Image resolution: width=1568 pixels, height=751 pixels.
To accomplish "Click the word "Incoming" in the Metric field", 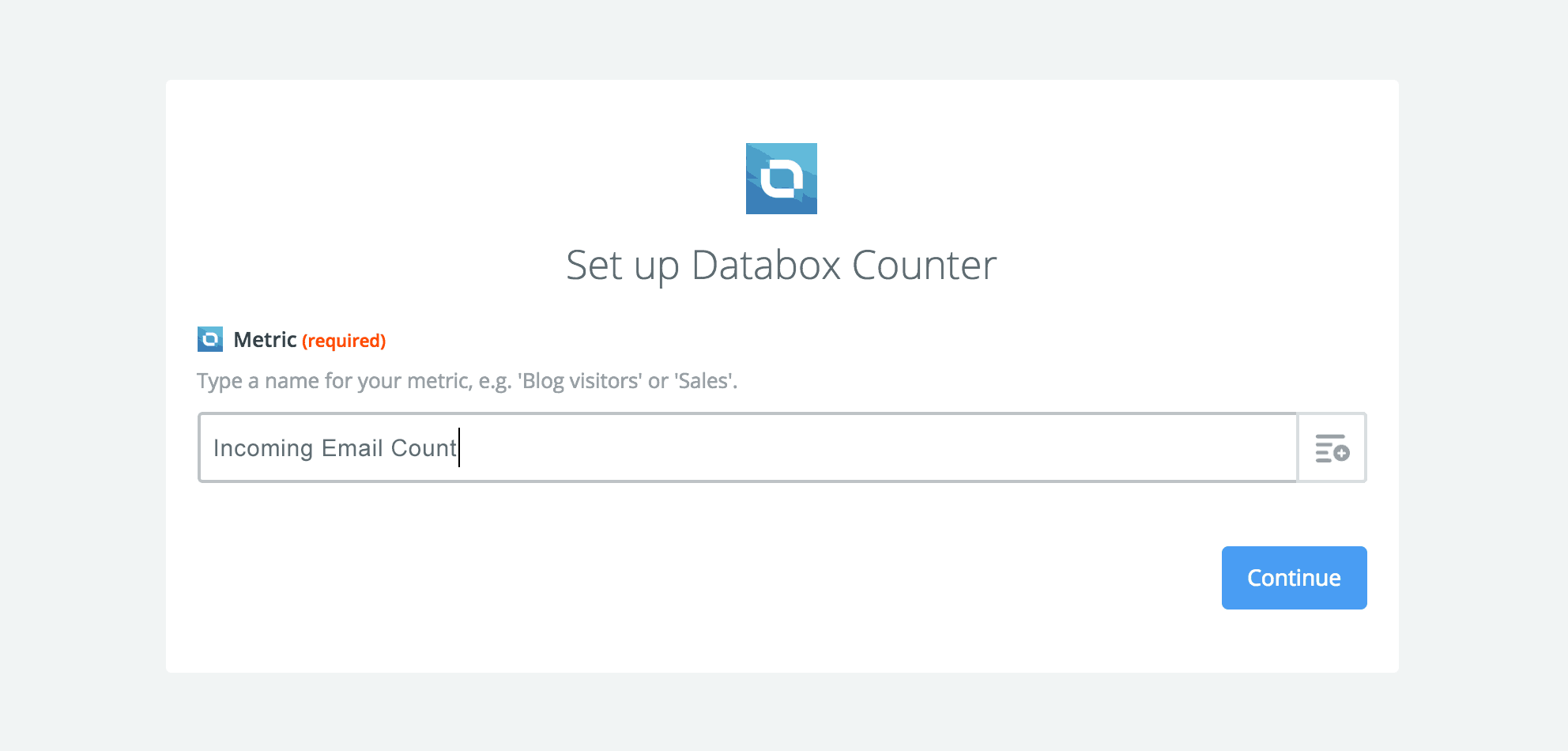I will click(x=263, y=448).
